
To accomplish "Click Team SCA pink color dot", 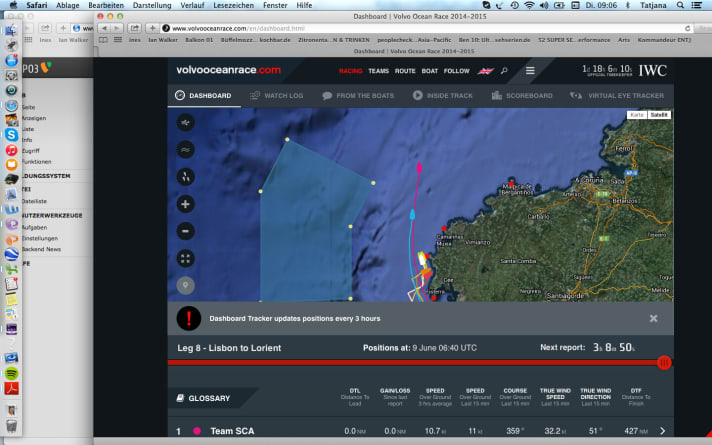I will (x=197, y=430).
